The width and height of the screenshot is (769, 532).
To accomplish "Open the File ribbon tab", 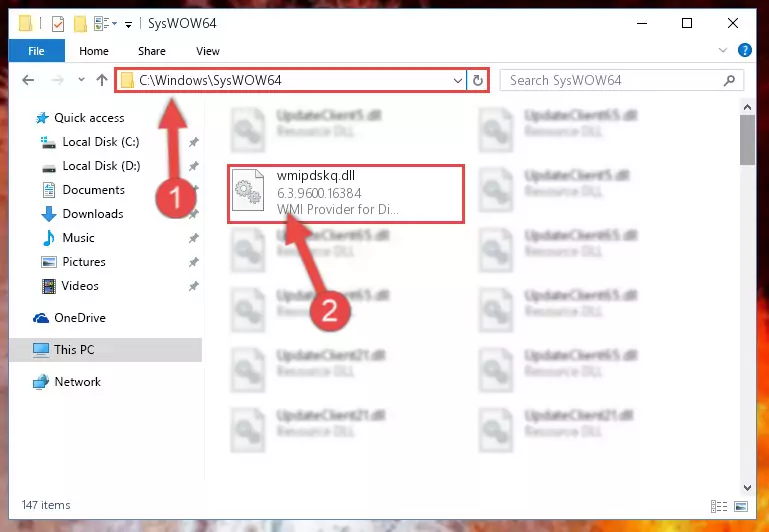I will pyautogui.click(x=36, y=51).
